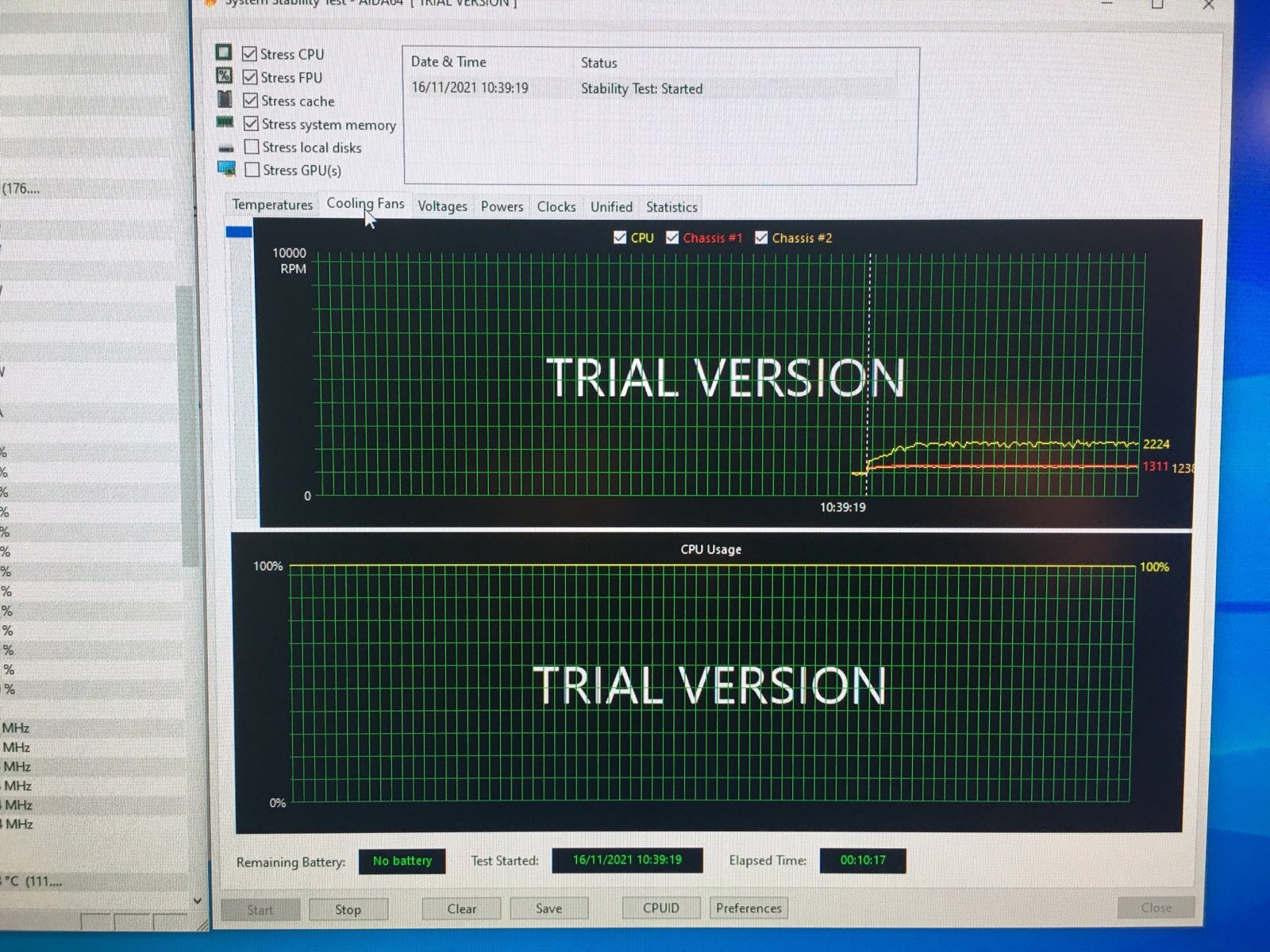The height and width of the screenshot is (952, 1270).
Task: Click the GPU monitor icon
Action: click(x=226, y=169)
